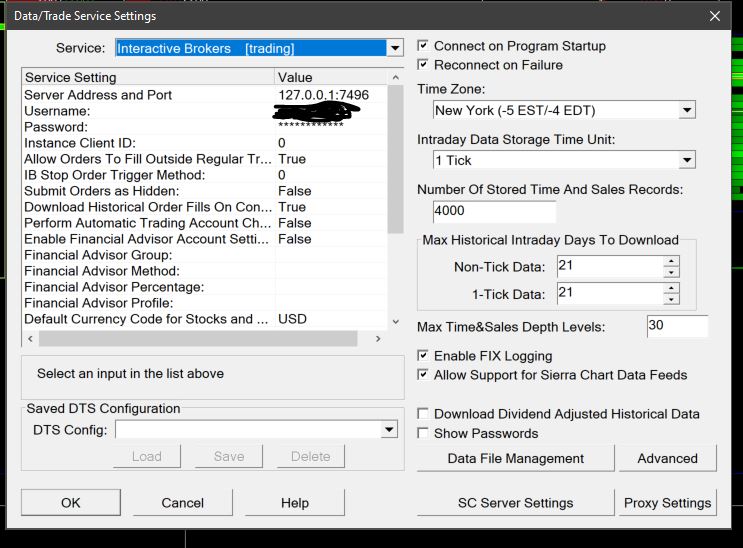Select the Financial Advisor Percentage row
Image resolution: width=743 pixels, height=548 pixels.
[204, 287]
